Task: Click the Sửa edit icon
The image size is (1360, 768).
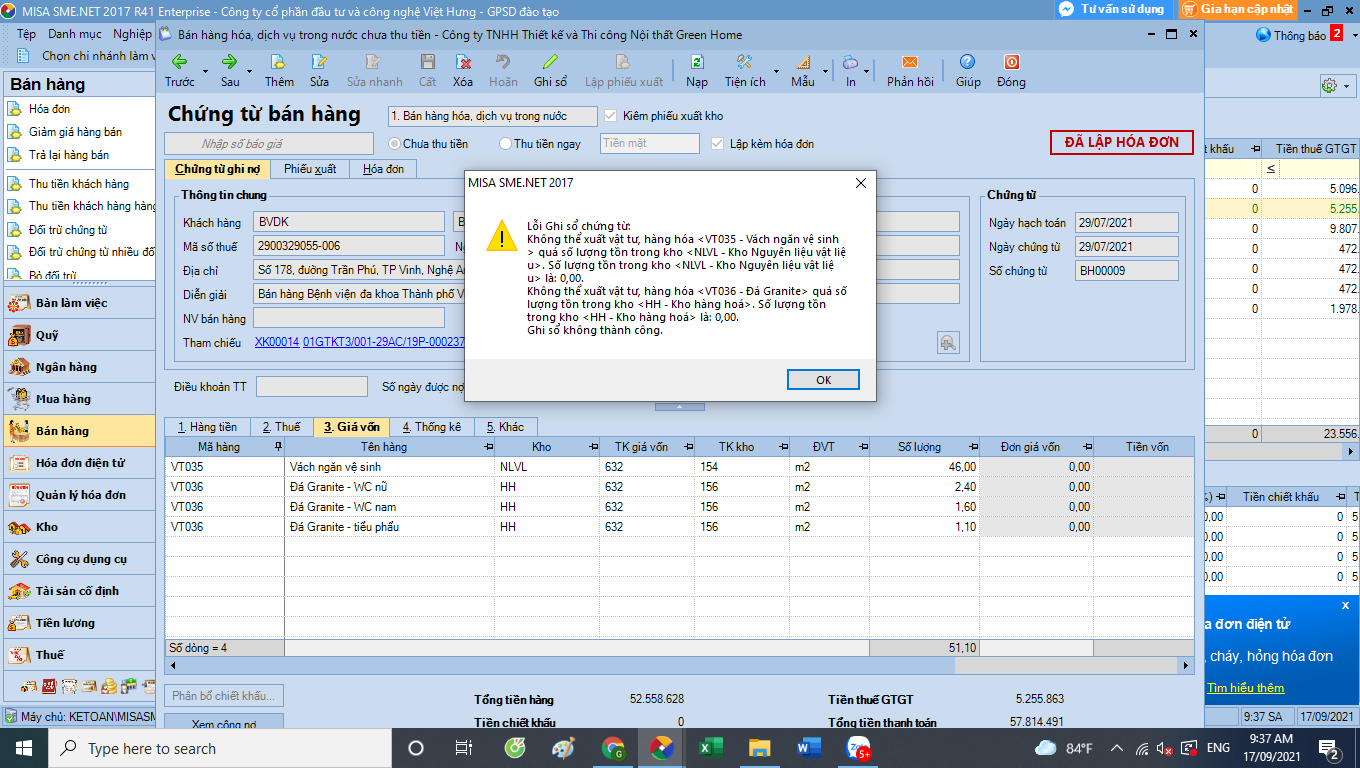Action: point(319,61)
